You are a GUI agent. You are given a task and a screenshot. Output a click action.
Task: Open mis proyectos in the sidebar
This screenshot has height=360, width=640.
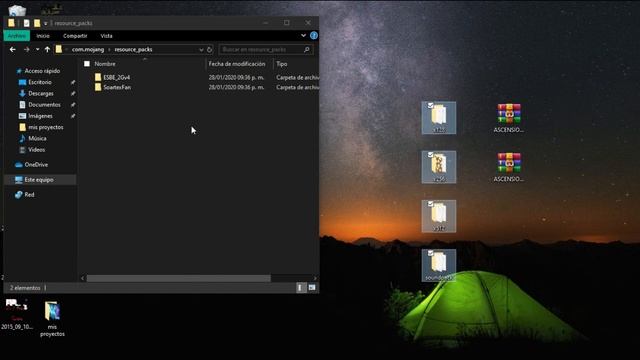[46, 127]
